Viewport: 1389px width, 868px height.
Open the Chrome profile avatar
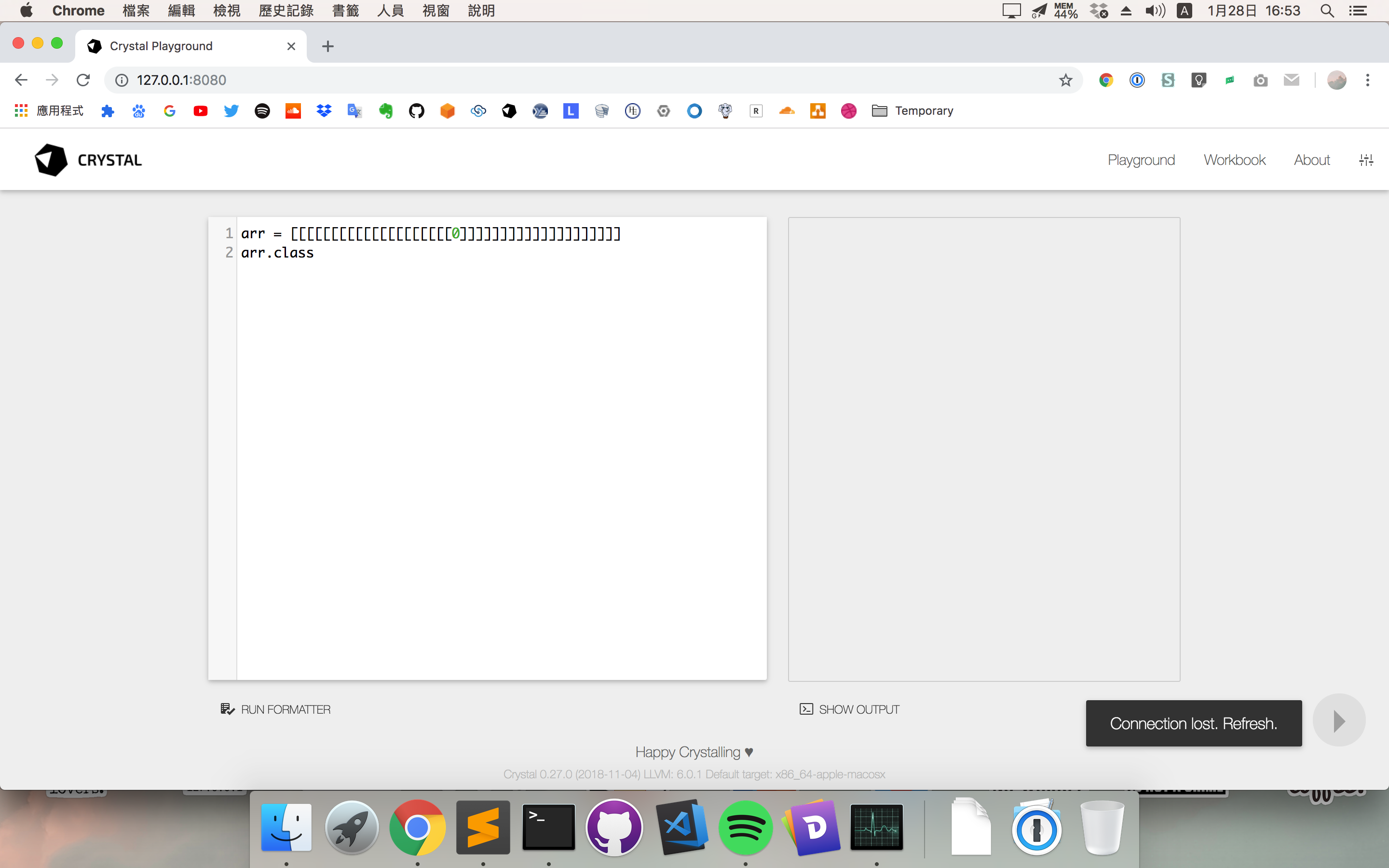point(1337,80)
